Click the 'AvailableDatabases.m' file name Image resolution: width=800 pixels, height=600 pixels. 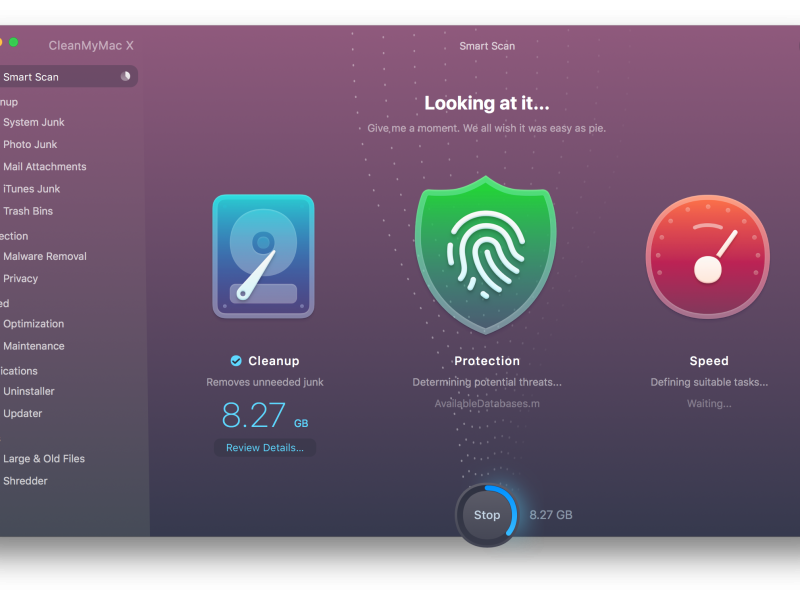[487, 404]
